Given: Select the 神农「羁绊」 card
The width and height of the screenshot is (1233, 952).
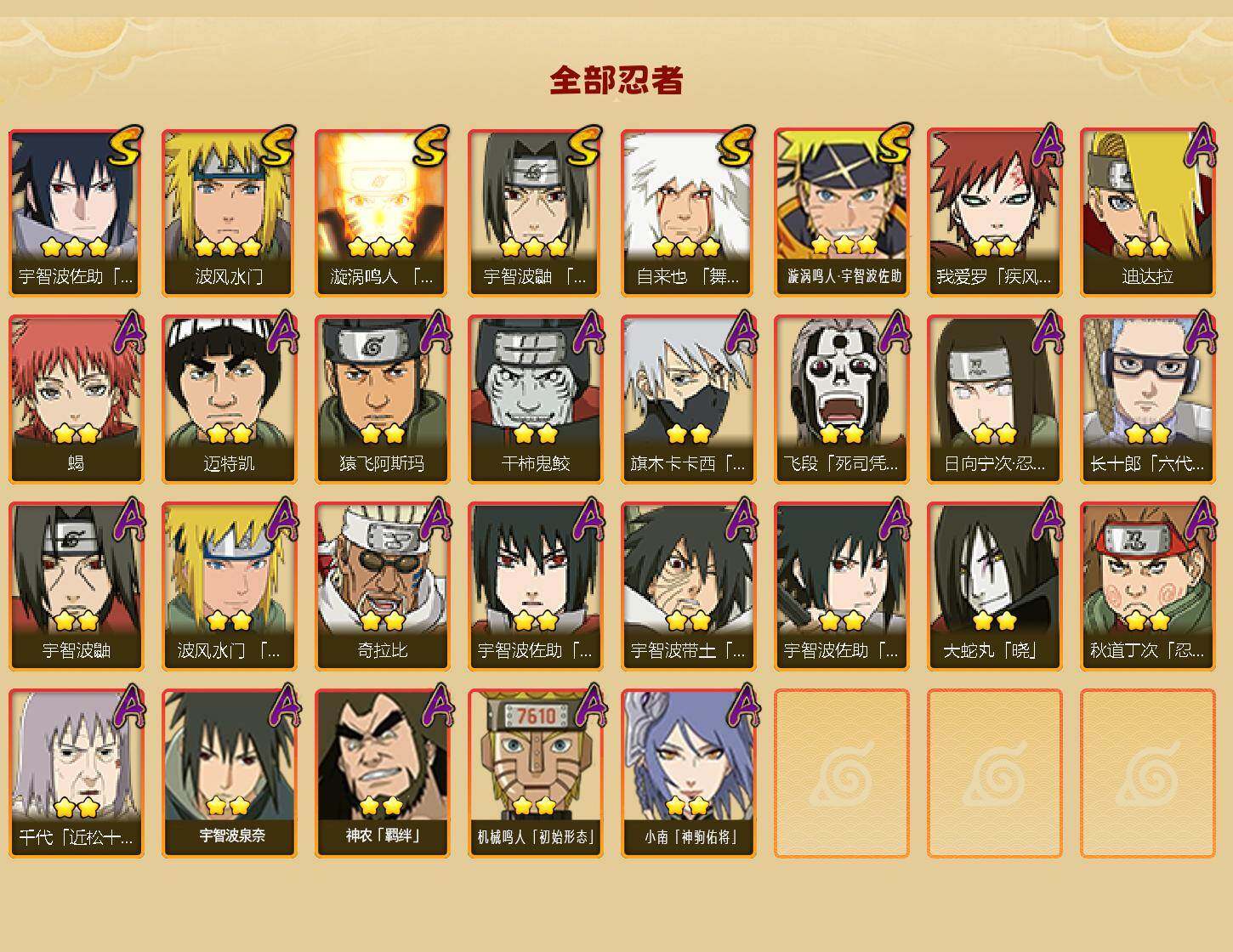Looking at the screenshot, I should coord(382,773).
